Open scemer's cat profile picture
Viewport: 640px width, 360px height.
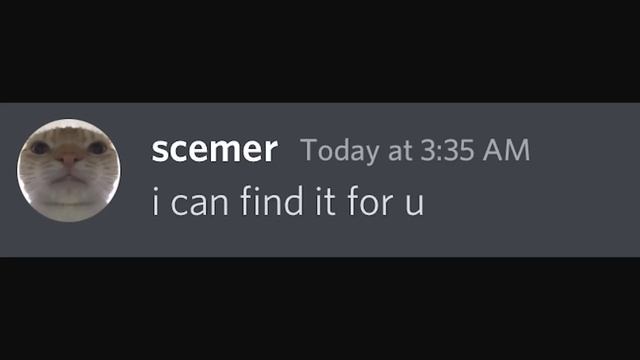[x=69, y=170]
